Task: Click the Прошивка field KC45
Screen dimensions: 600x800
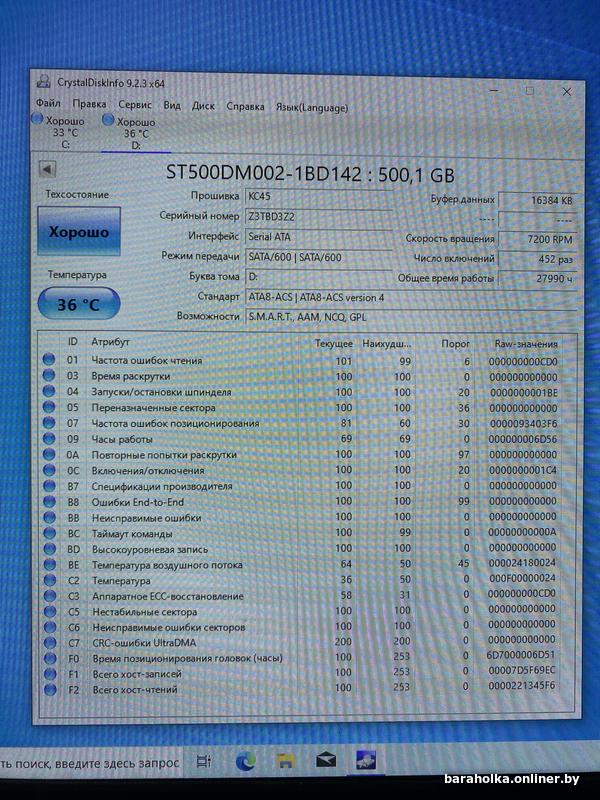Action: pos(318,196)
